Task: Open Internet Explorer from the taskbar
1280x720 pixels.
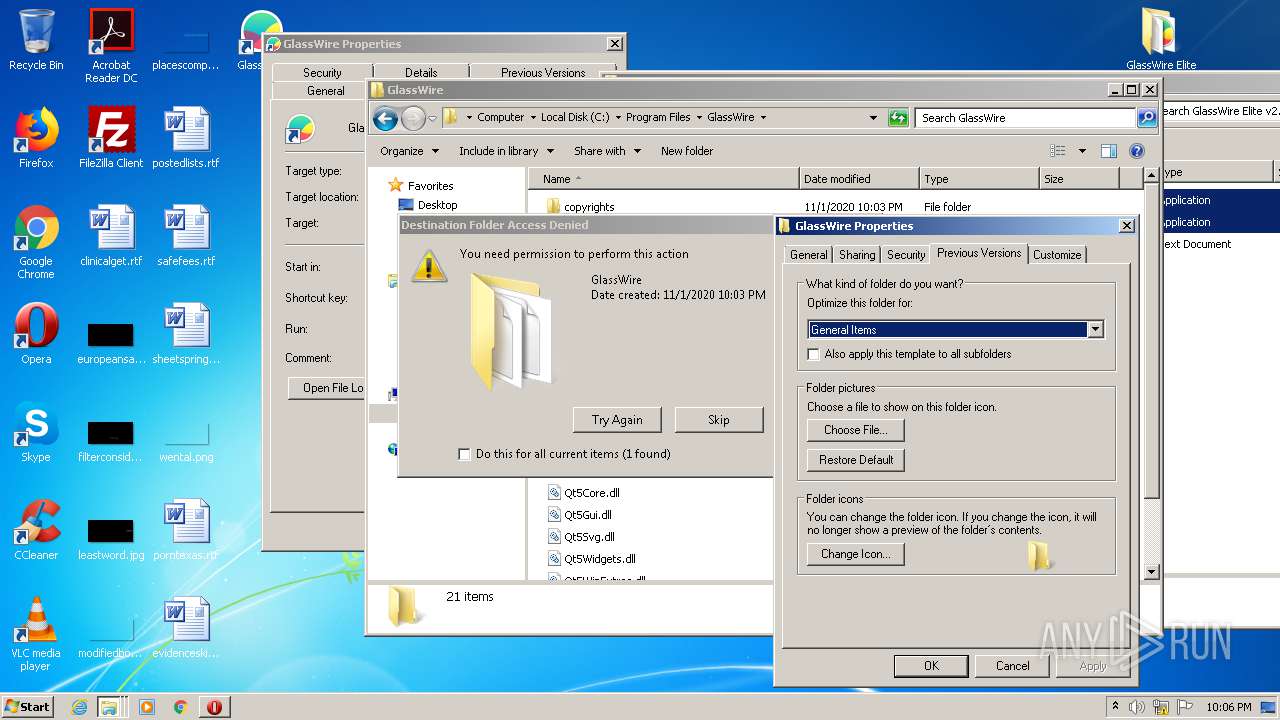Action: [x=80, y=707]
